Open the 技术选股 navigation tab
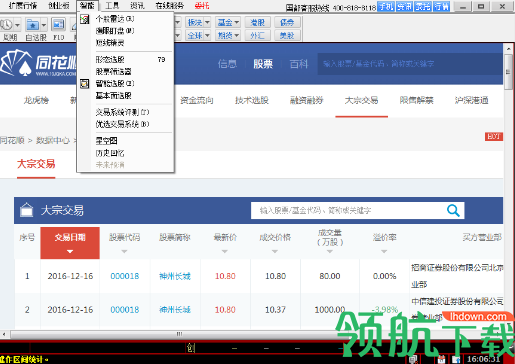 point(252,100)
